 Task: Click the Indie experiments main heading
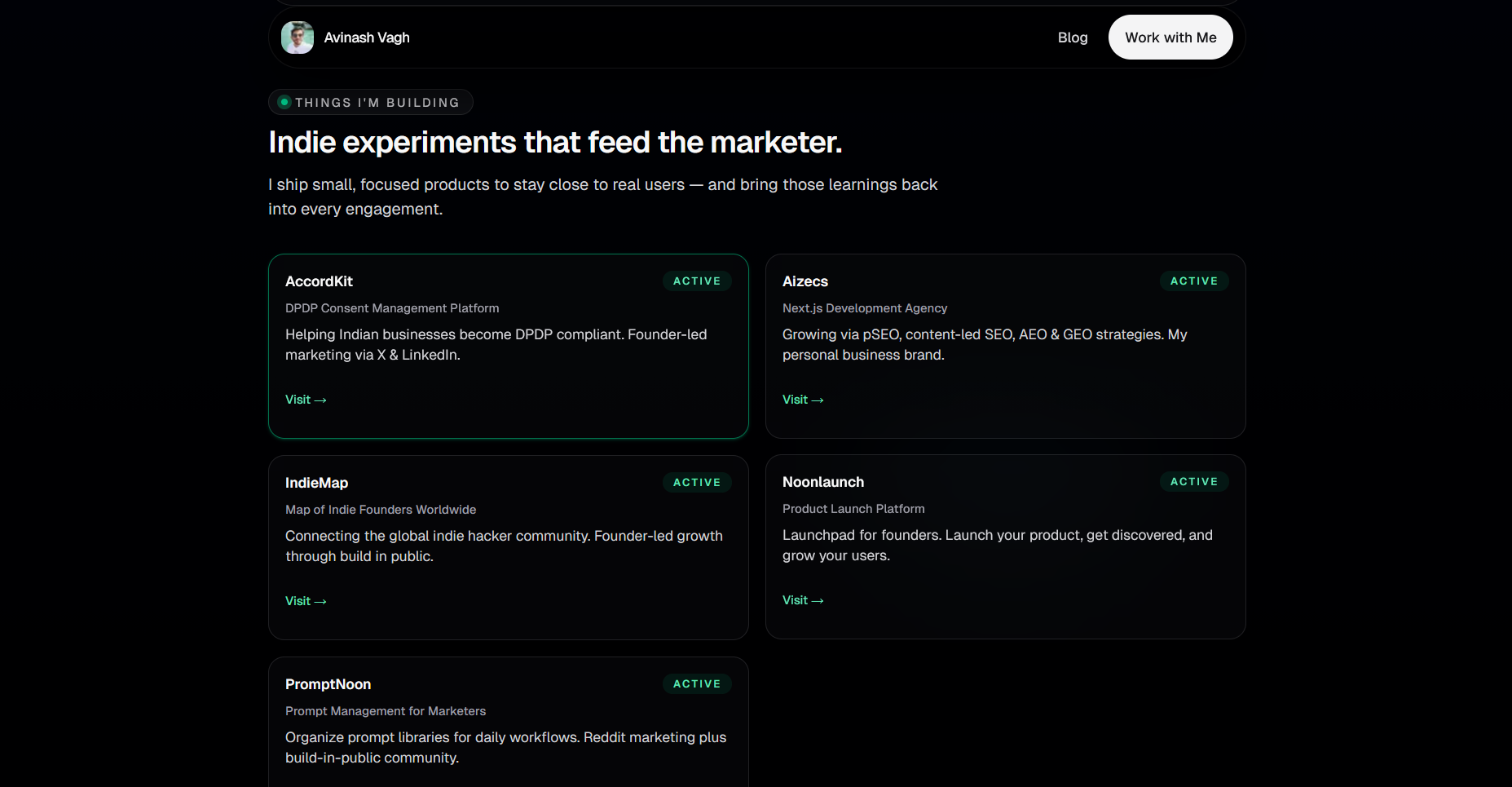click(554, 143)
